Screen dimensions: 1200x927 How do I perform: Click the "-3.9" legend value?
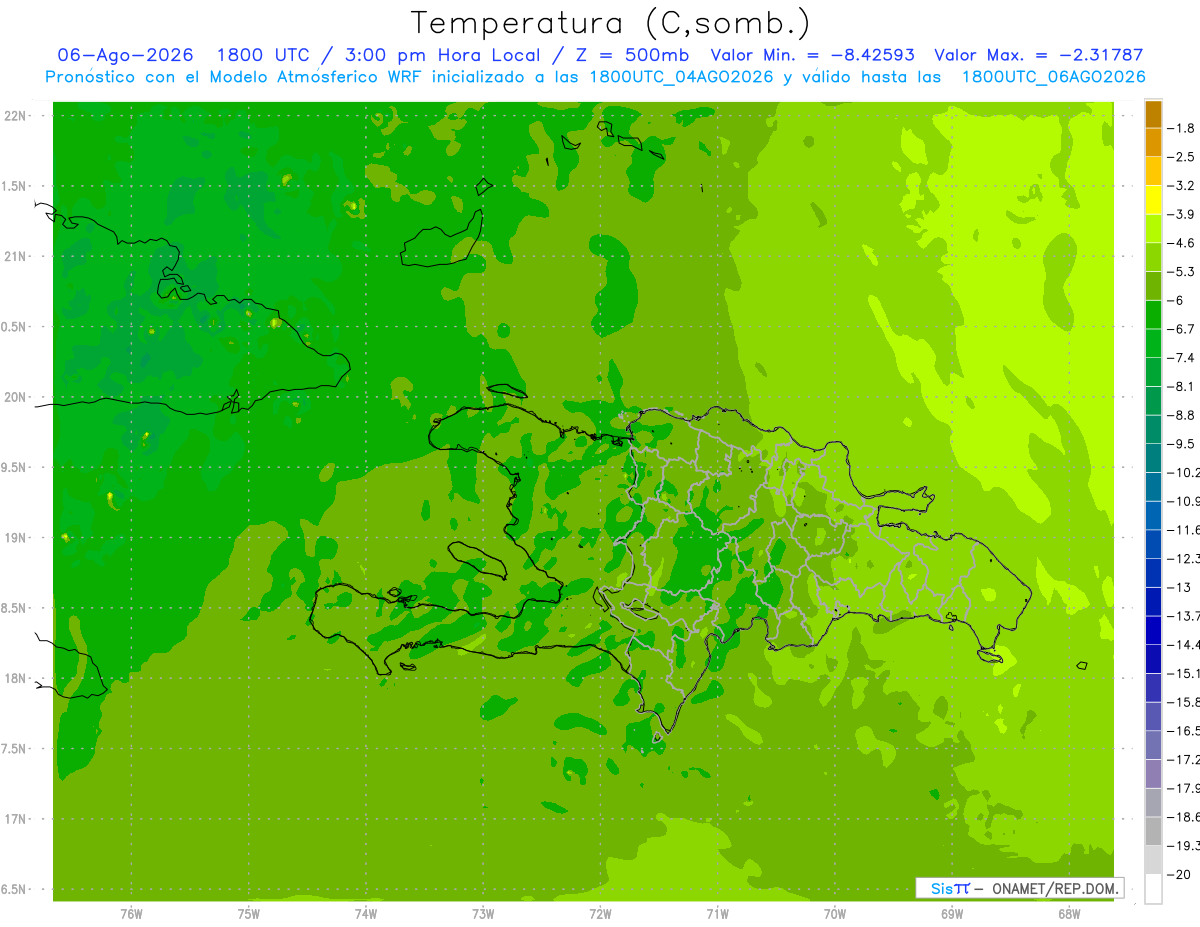coord(1182,214)
